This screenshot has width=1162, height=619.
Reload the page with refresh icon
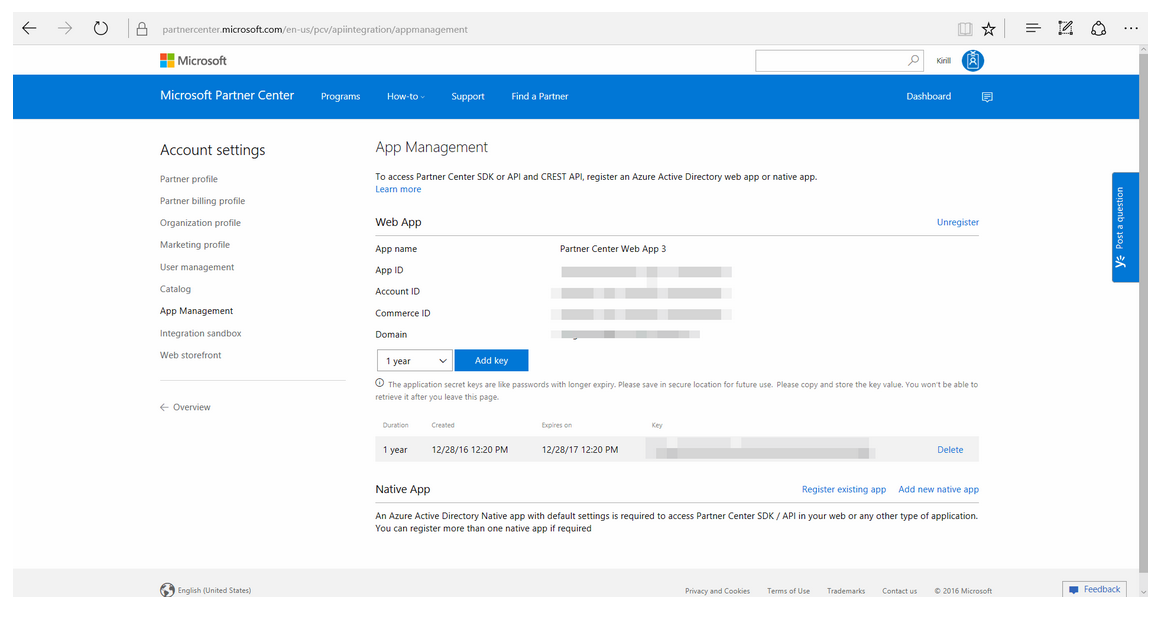point(101,29)
